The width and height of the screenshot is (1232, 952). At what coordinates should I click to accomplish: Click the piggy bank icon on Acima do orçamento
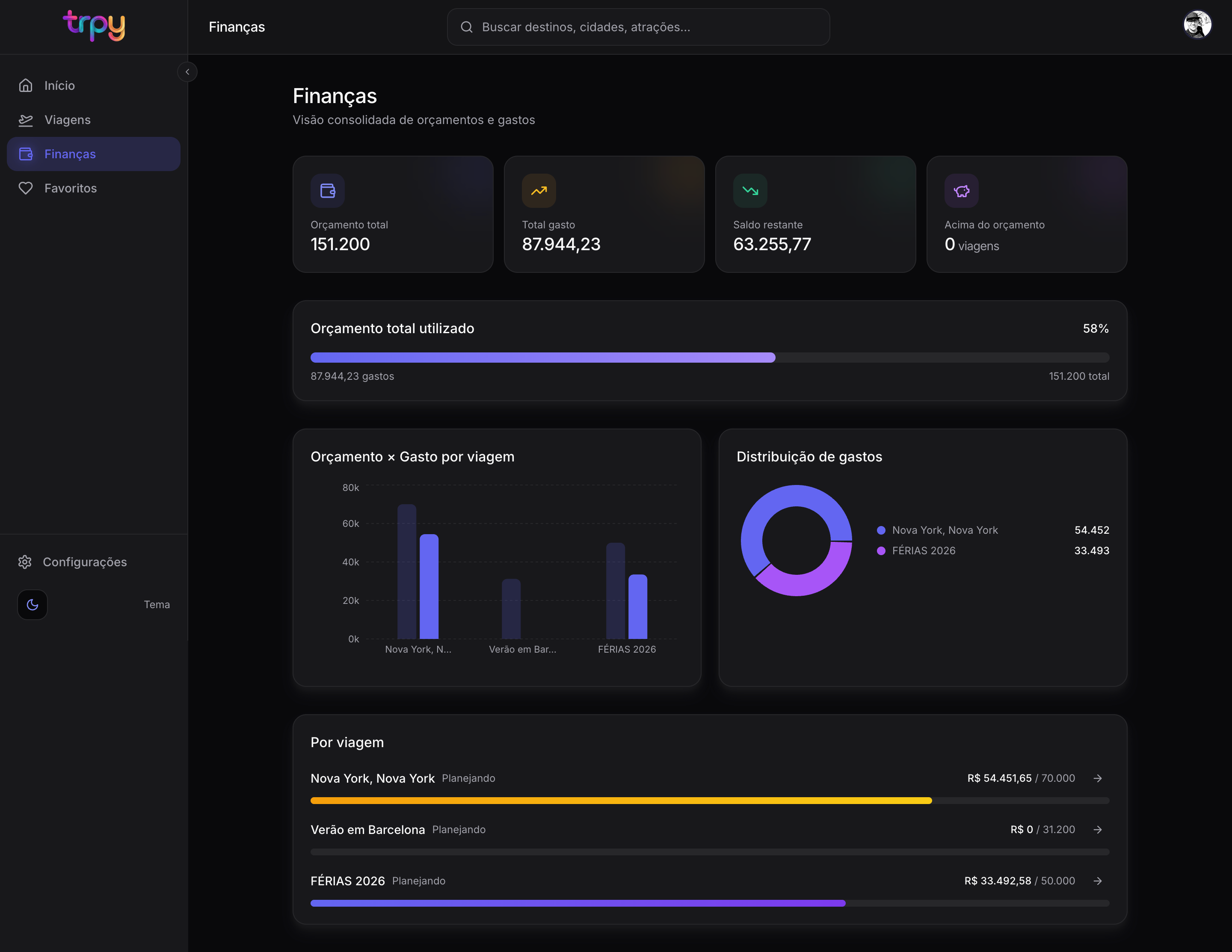[962, 191]
